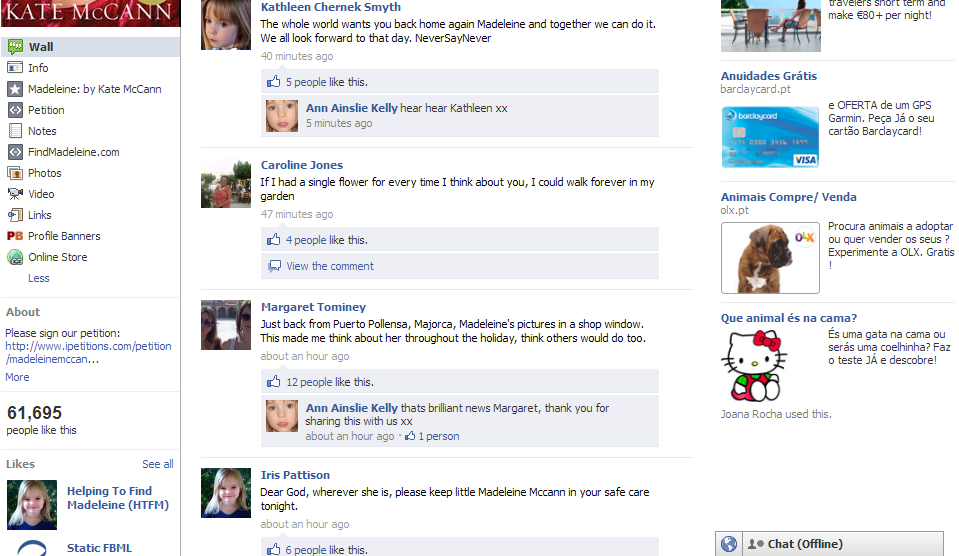Click the Info page icon
This screenshot has width=959, height=556.
pos(15,68)
